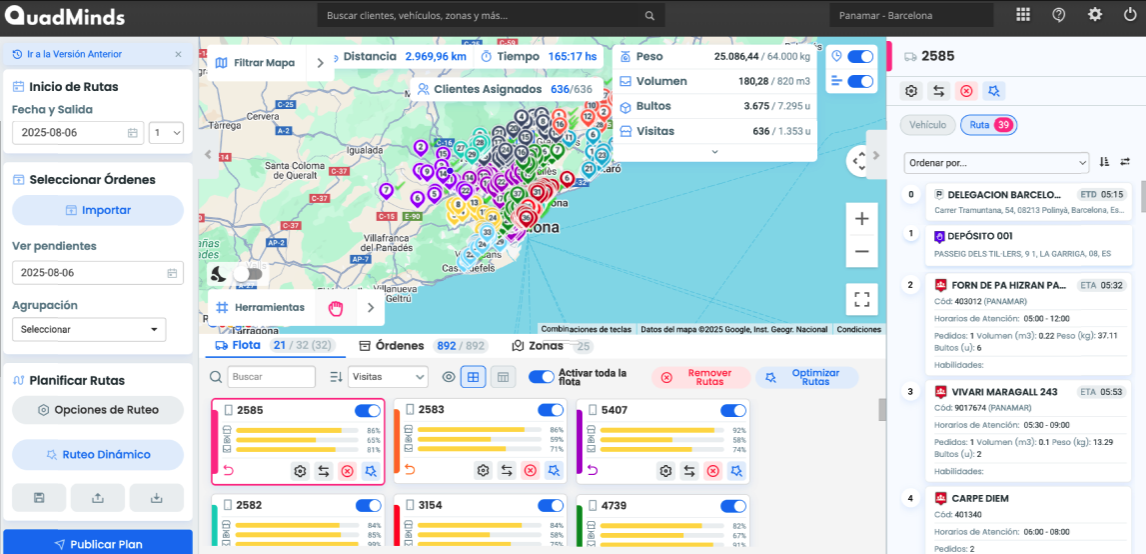Screen dimensions: 1146x554
Task: Click the download plan icon button
Action: pyautogui.click(x=156, y=498)
